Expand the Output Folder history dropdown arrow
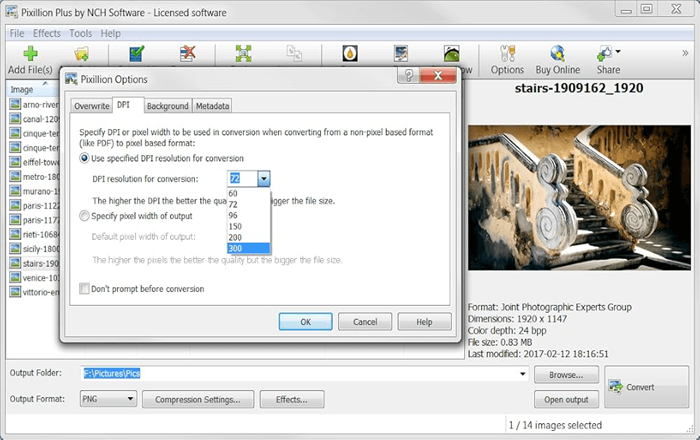700x440 pixels. (522, 374)
